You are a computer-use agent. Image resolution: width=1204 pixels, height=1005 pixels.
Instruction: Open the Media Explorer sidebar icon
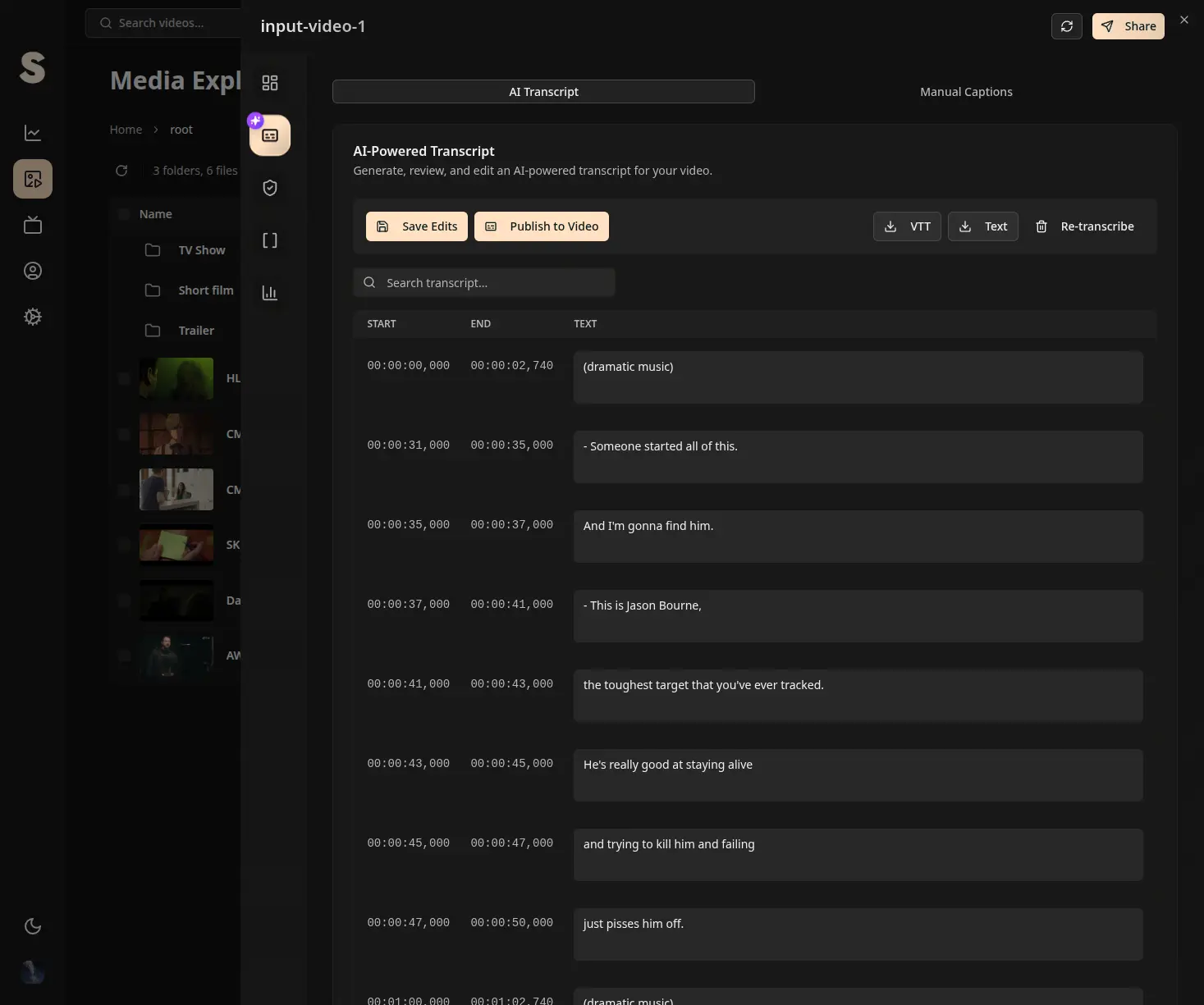[33, 179]
